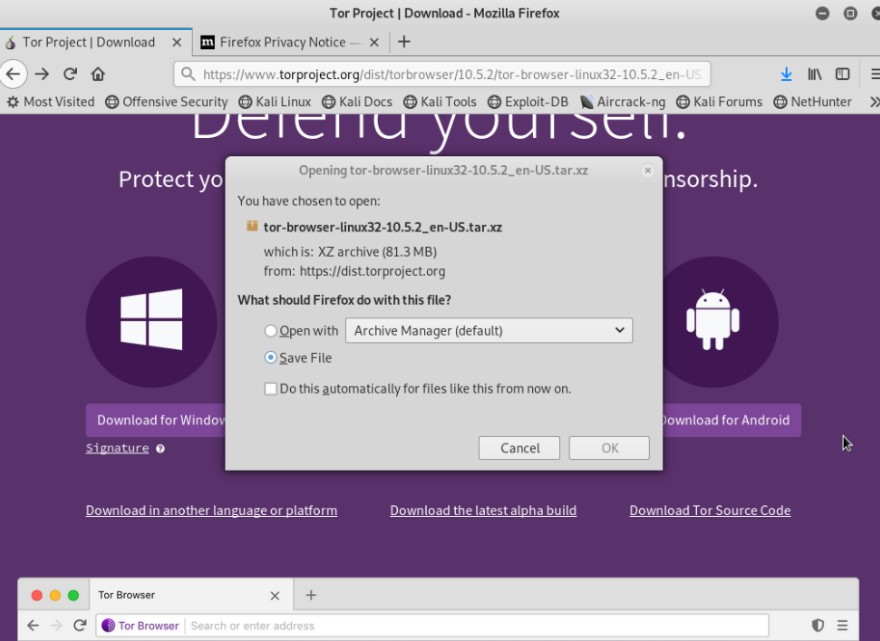Open the Offensive Security bookmark
The width and height of the screenshot is (880, 641).
click(x=167, y=102)
